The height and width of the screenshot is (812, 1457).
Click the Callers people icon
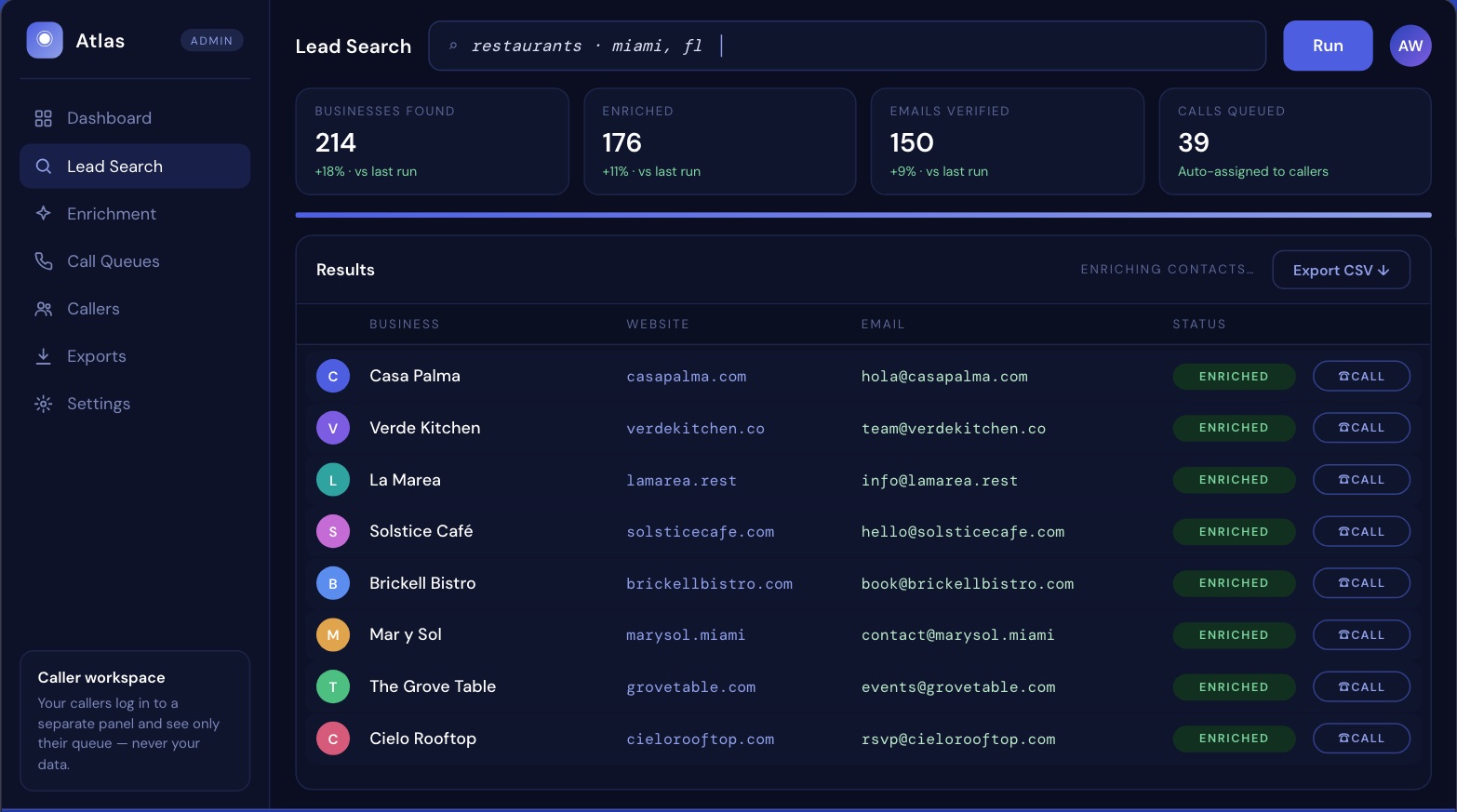(43, 309)
